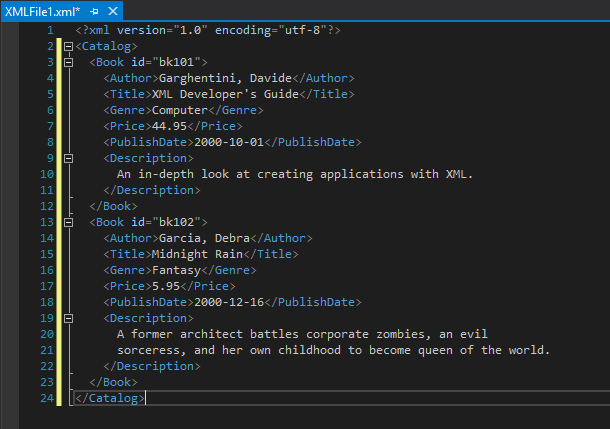The height and width of the screenshot is (429, 610).
Task: Click the Midnight Rain title text
Action: click(x=197, y=254)
